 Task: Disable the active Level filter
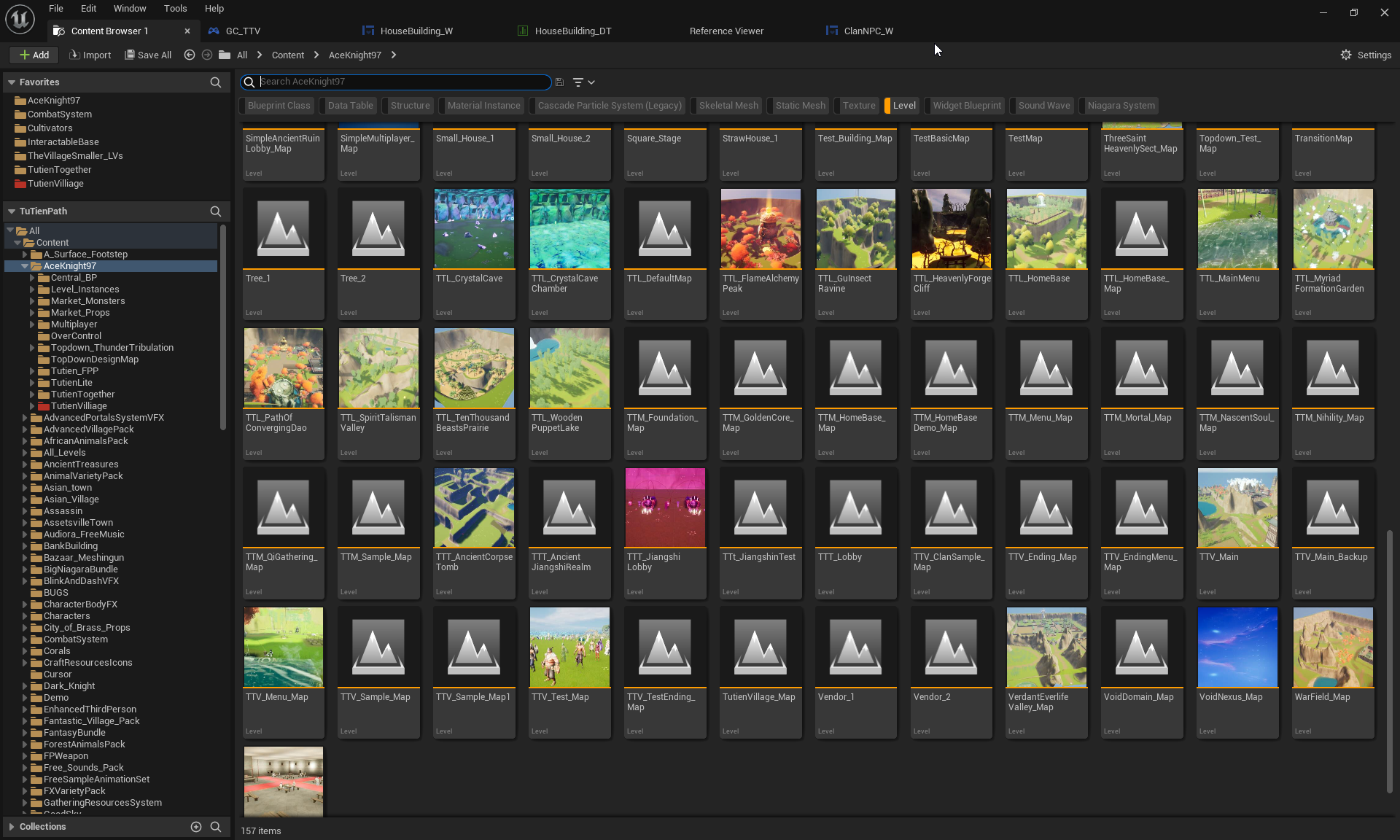tap(903, 106)
